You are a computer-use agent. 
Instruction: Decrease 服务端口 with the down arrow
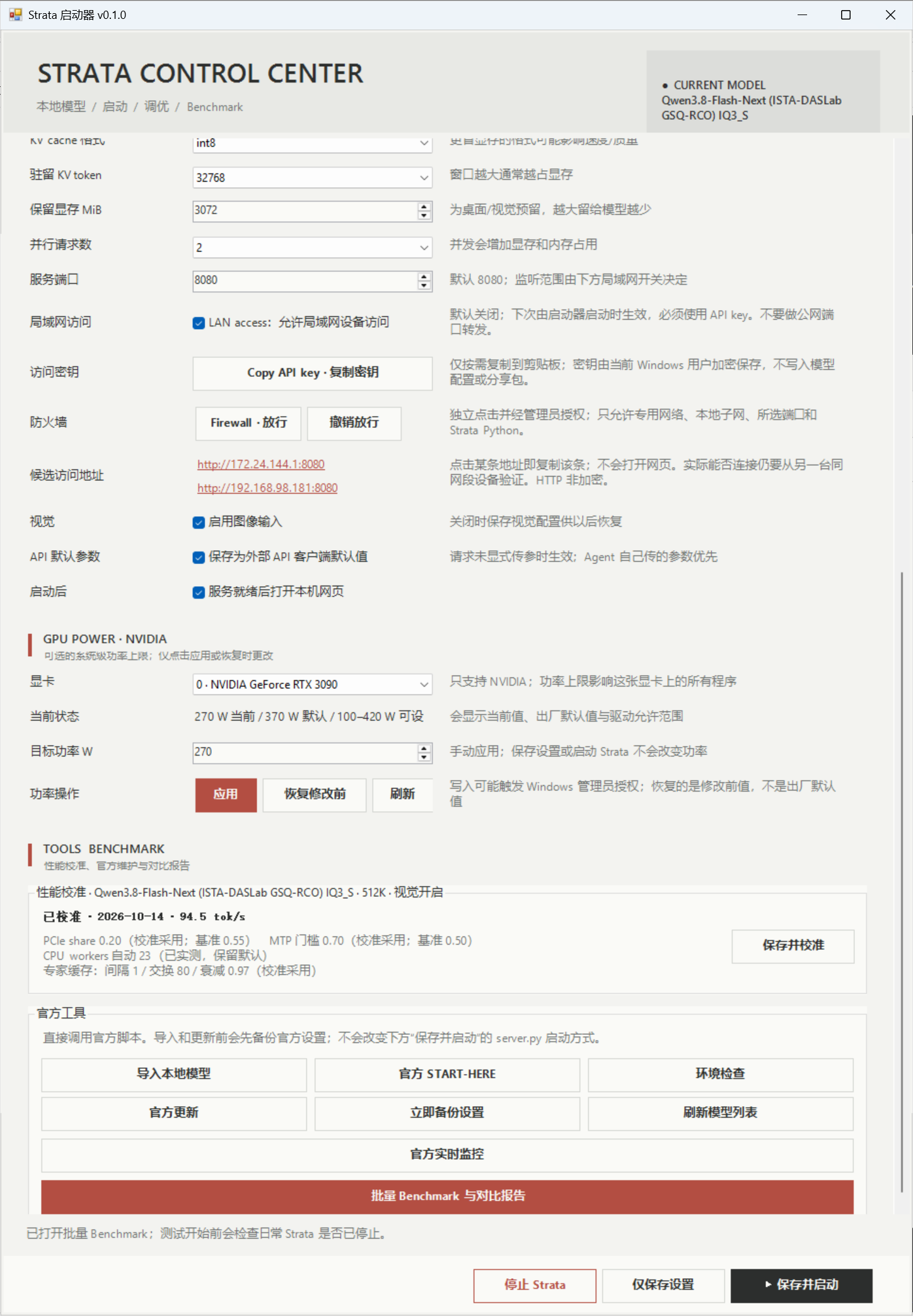(424, 286)
